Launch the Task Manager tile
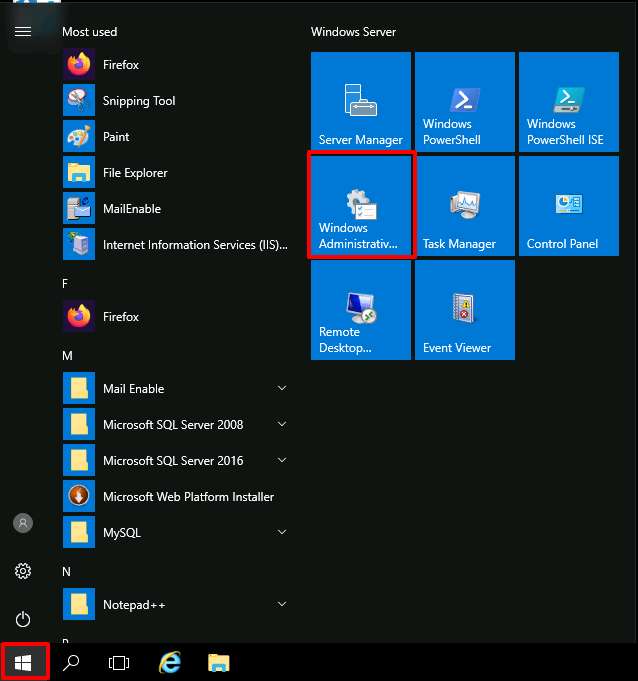The height and width of the screenshot is (681, 638). (465, 206)
